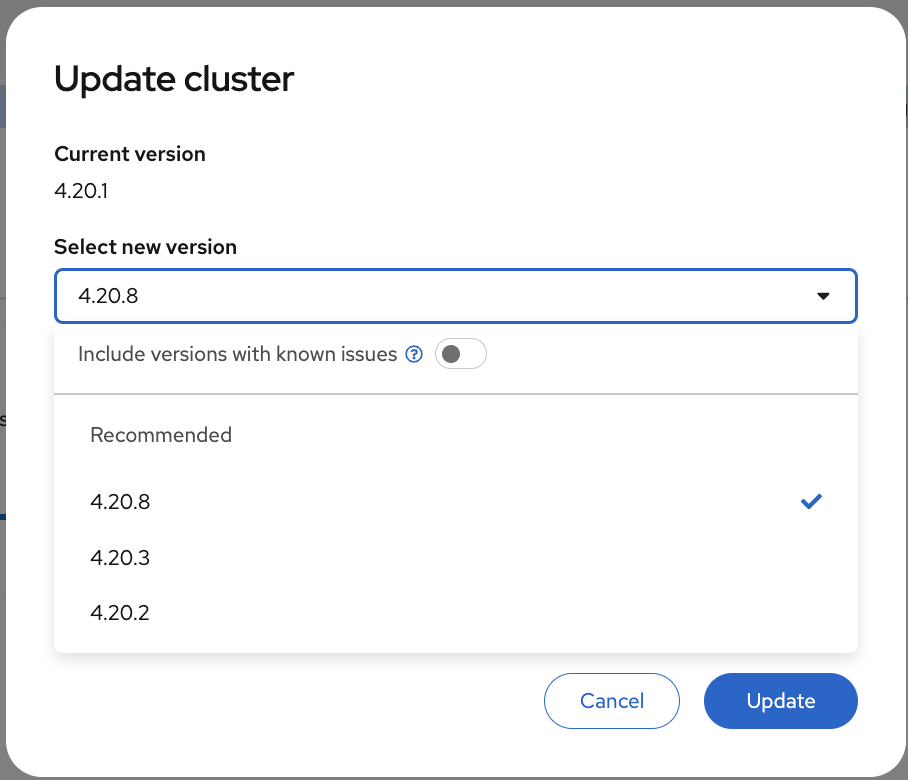908x780 pixels.
Task: Click the Update button to confirm
Action: (780, 701)
